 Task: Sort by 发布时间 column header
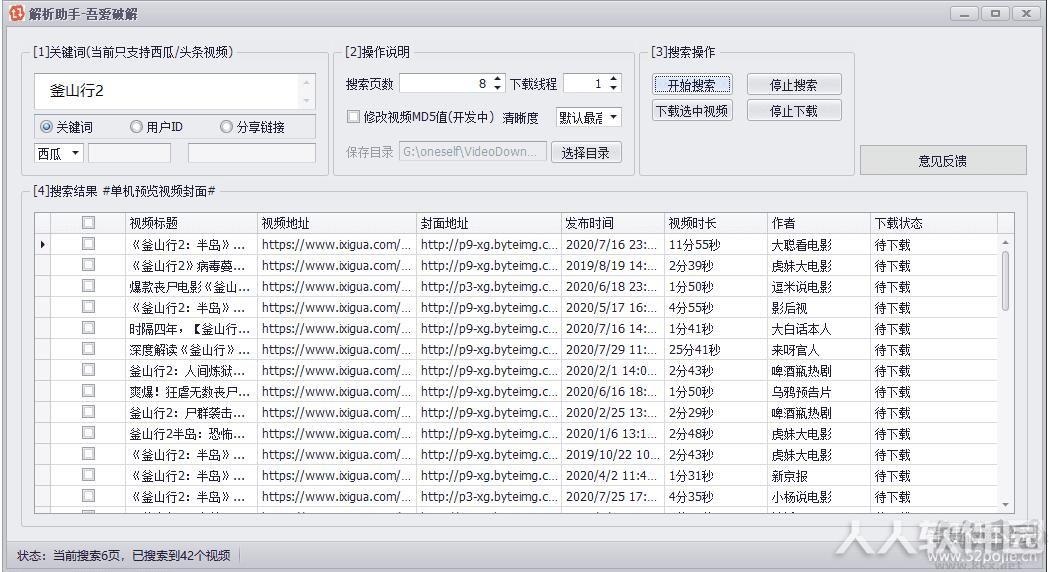pos(613,223)
